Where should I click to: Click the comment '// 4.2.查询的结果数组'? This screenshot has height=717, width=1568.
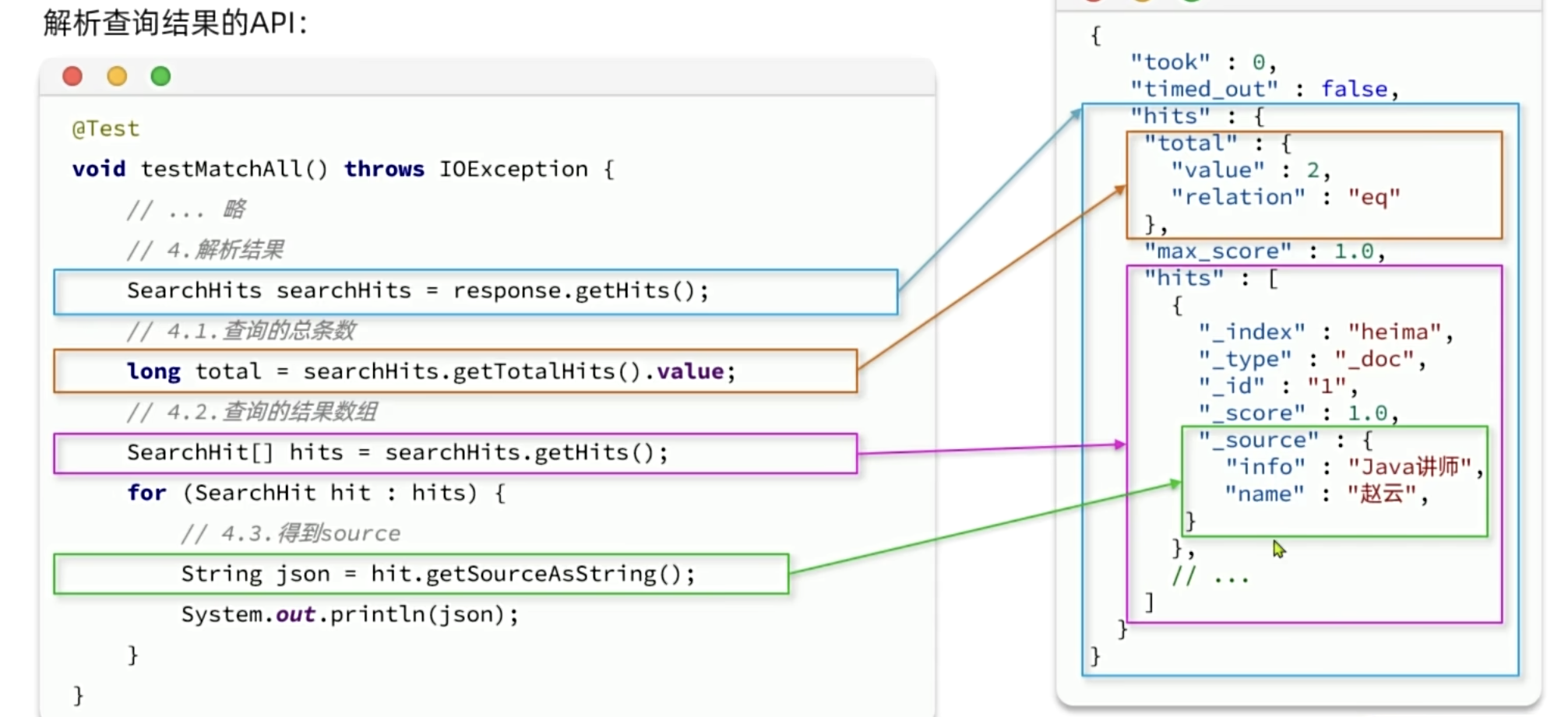[252, 412]
